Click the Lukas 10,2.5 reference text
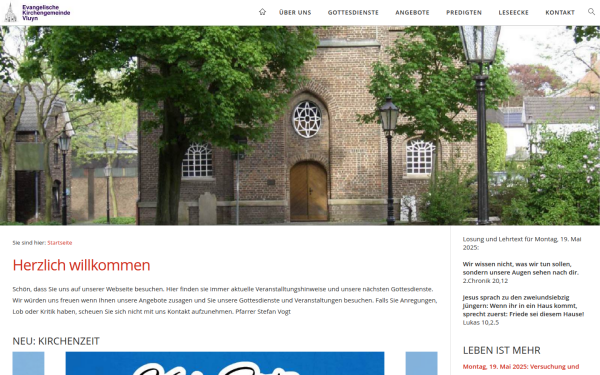This screenshot has height=375, width=600. click(481, 323)
